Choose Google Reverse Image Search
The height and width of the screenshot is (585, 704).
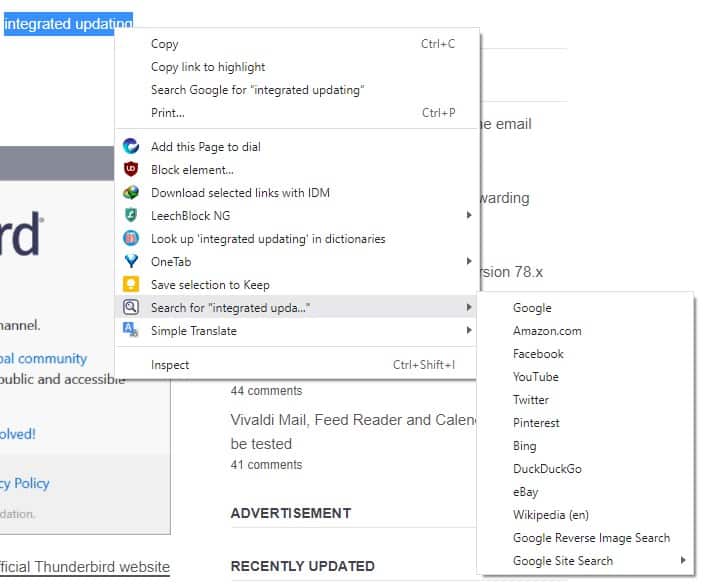(585, 537)
